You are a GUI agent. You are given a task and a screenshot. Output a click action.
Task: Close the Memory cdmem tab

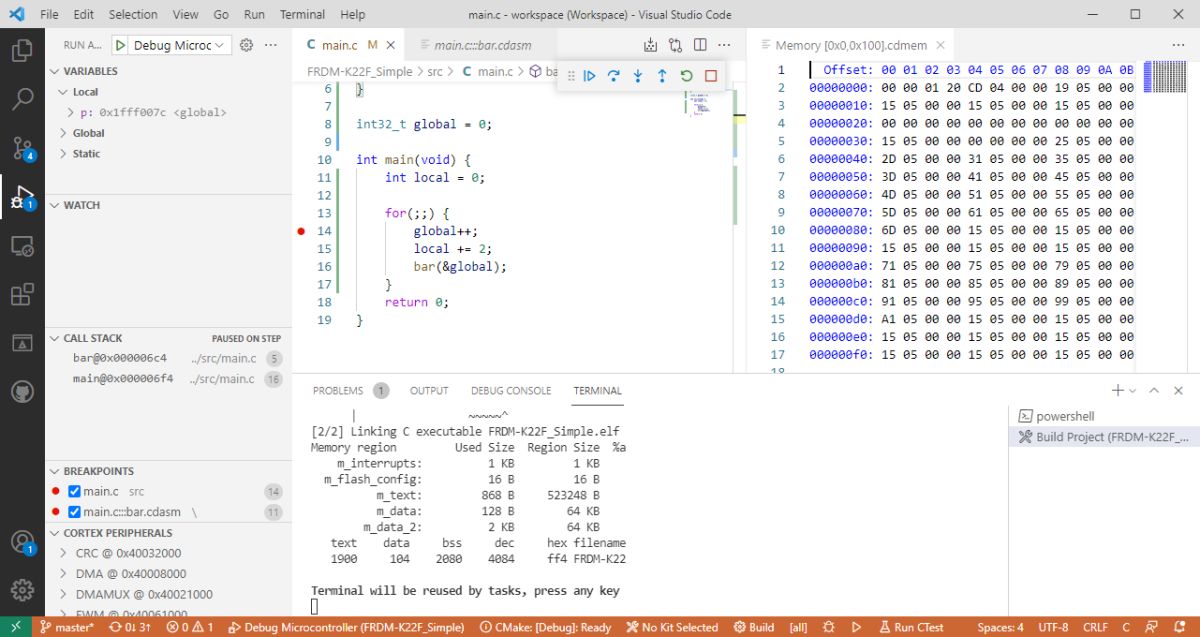(x=940, y=45)
